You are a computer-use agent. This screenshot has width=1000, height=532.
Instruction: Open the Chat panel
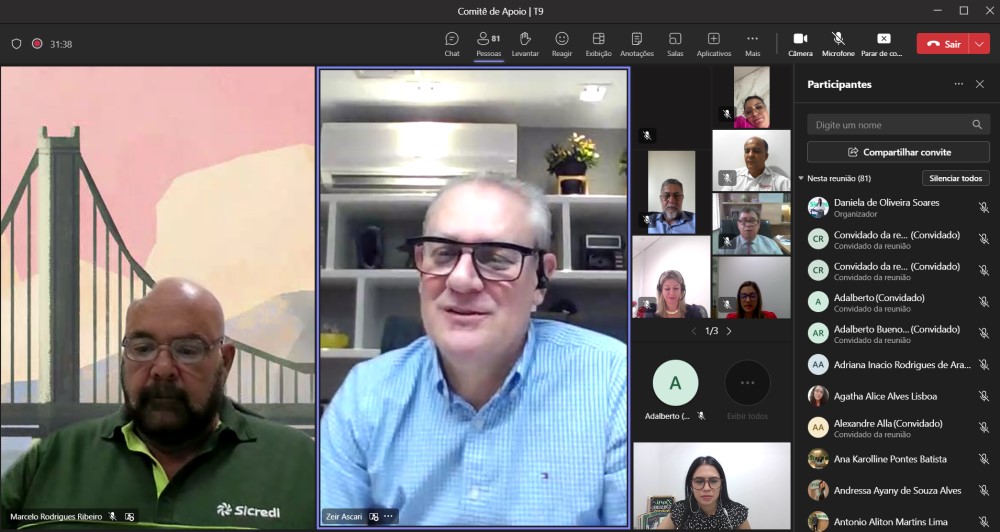tap(452, 43)
